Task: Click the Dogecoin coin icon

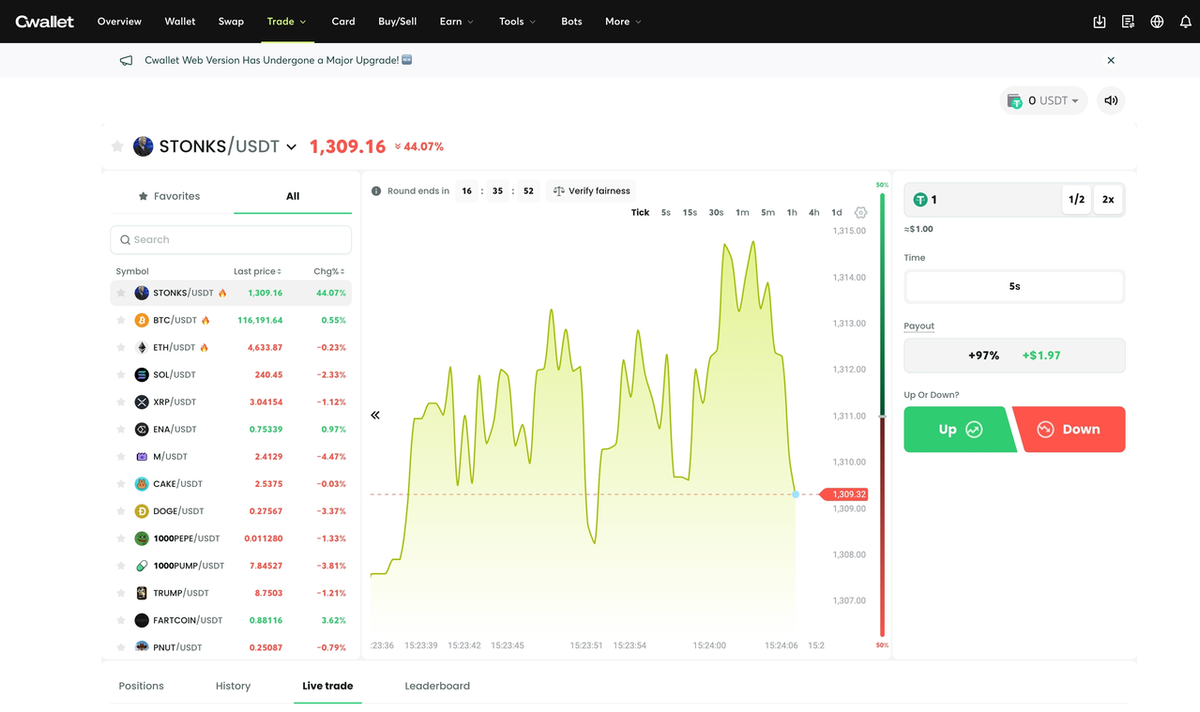Action: pyautogui.click(x=142, y=511)
